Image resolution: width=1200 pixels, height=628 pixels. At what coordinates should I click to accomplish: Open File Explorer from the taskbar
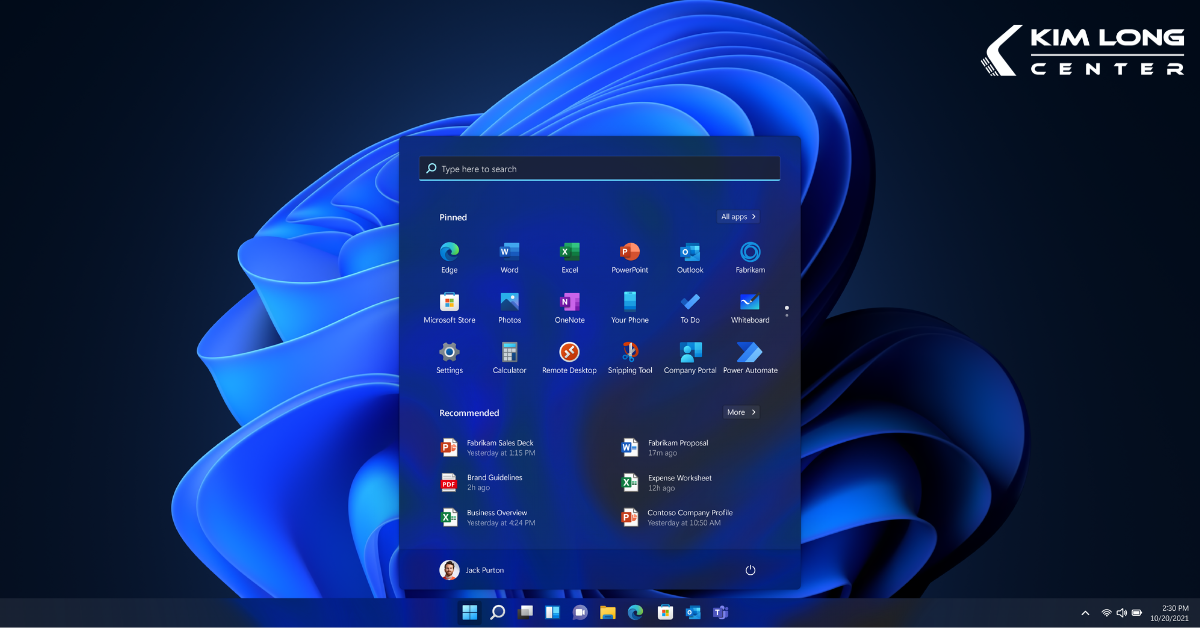tap(607, 612)
